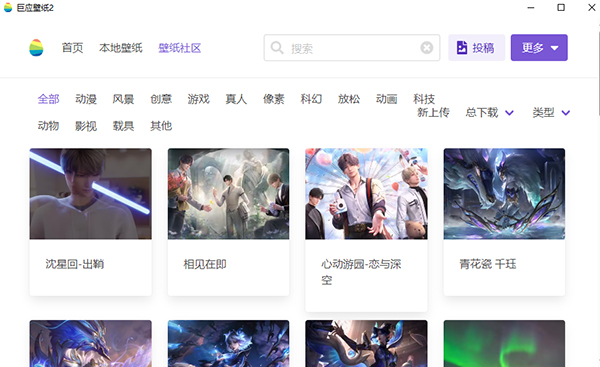This screenshot has width=600, height=367.
Task: Clear the search box with the X icon
Action: (427, 48)
